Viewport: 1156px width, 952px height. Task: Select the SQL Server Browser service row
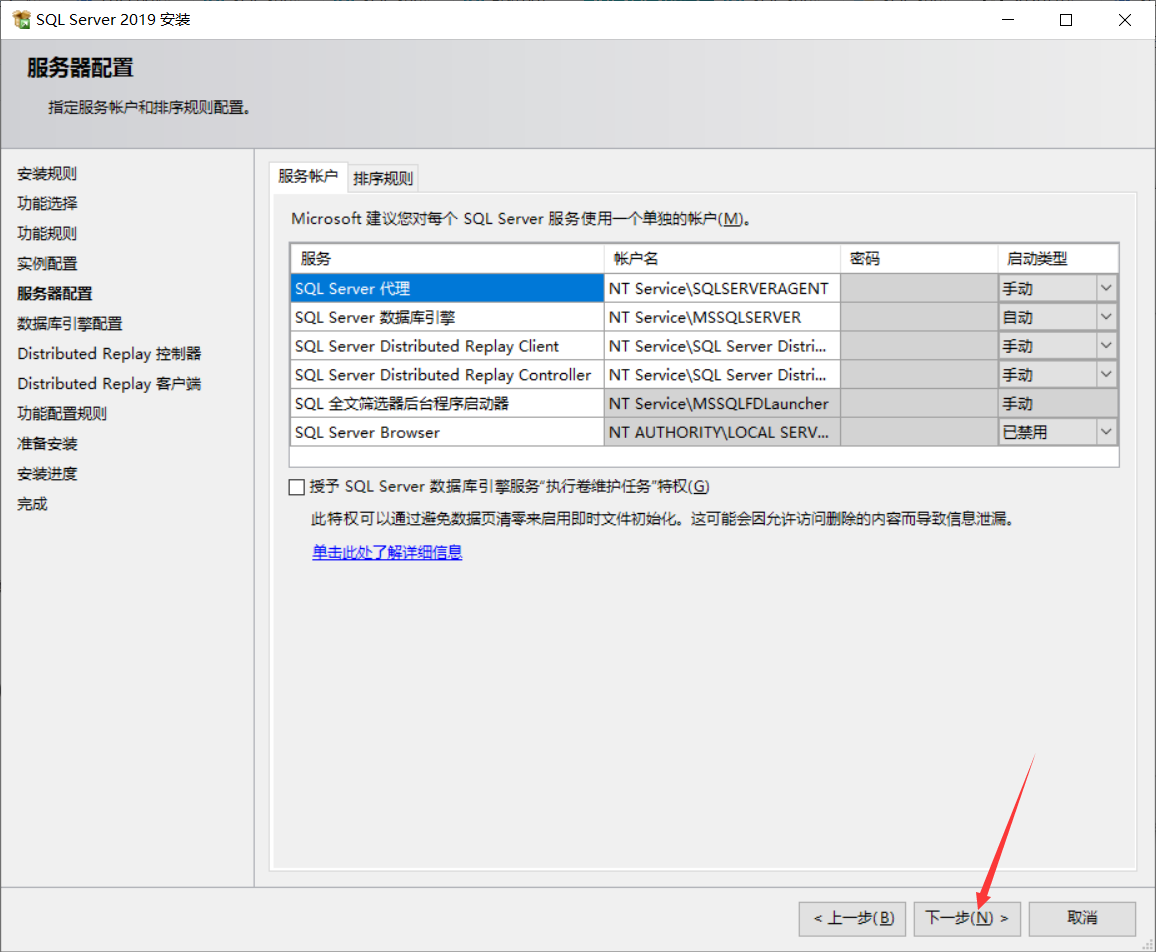point(448,432)
